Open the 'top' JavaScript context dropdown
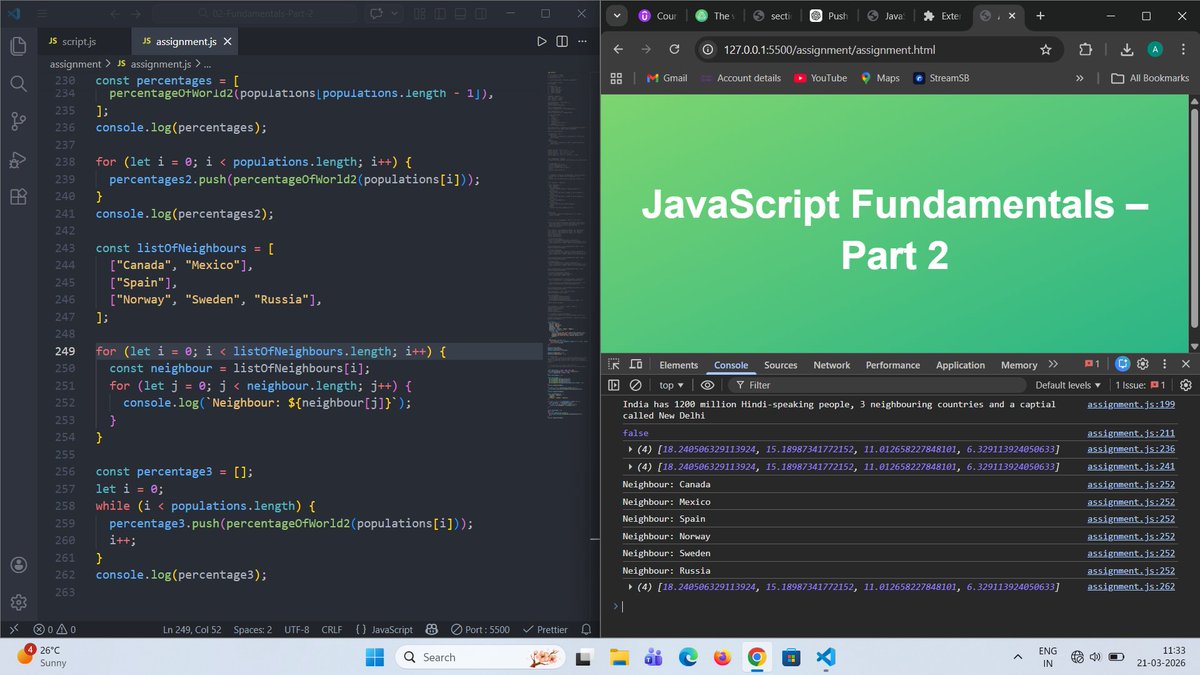The width and height of the screenshot is (1200, 675). pos(672,385)
